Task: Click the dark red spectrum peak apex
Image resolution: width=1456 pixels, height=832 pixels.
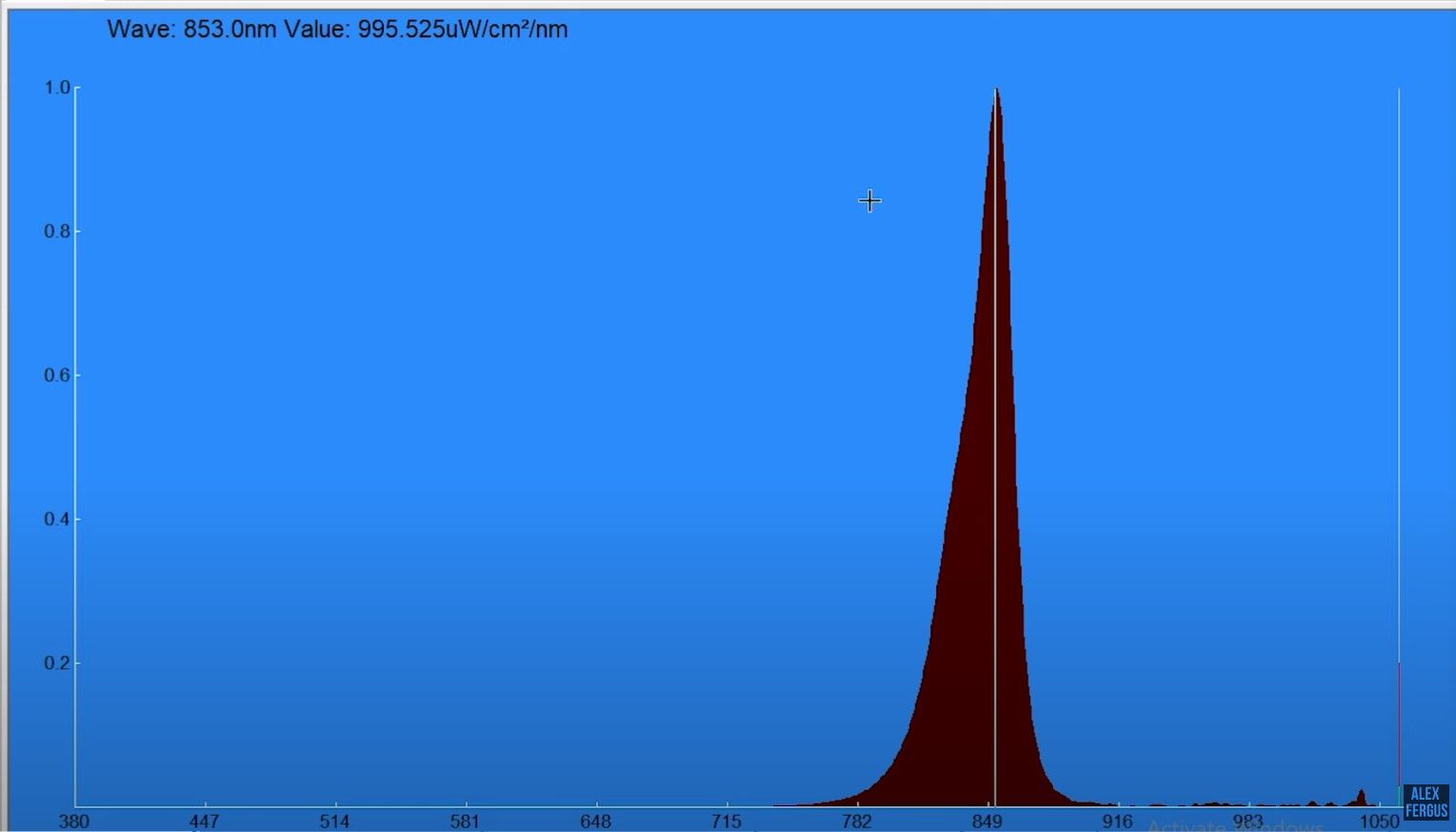Action: (996, 90)
